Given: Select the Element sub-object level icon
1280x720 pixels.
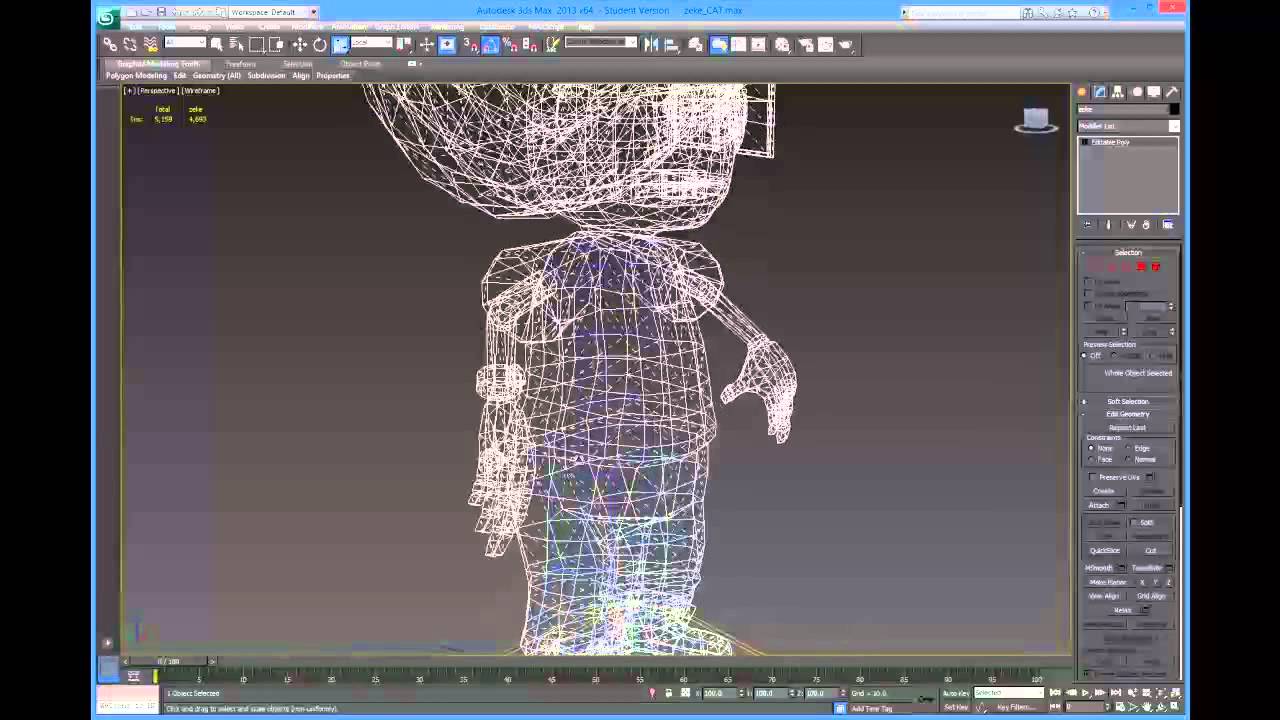Looking at the screenshot, I should (x=1156, y=267).
